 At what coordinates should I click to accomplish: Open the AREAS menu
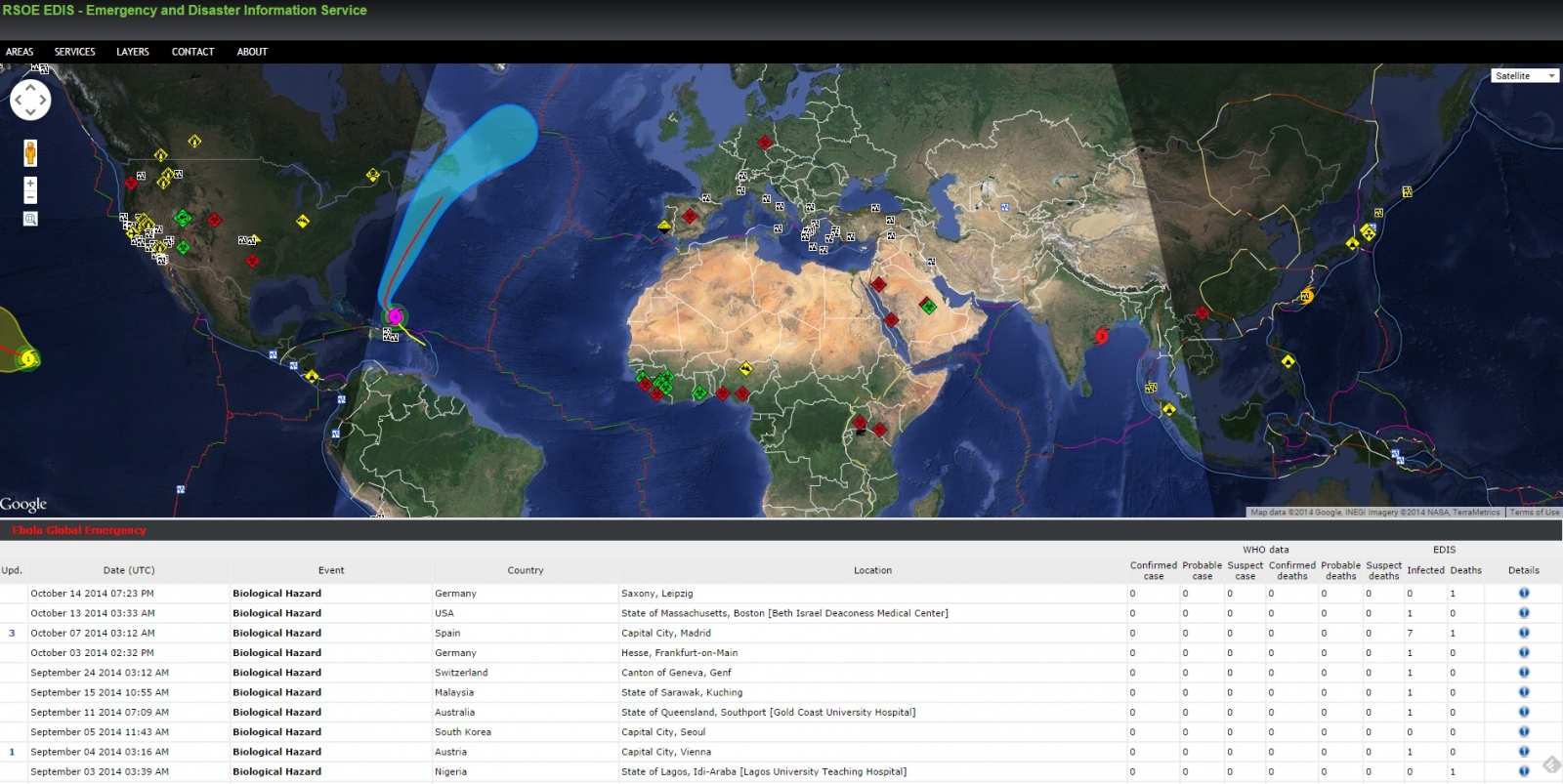[20, 52]
